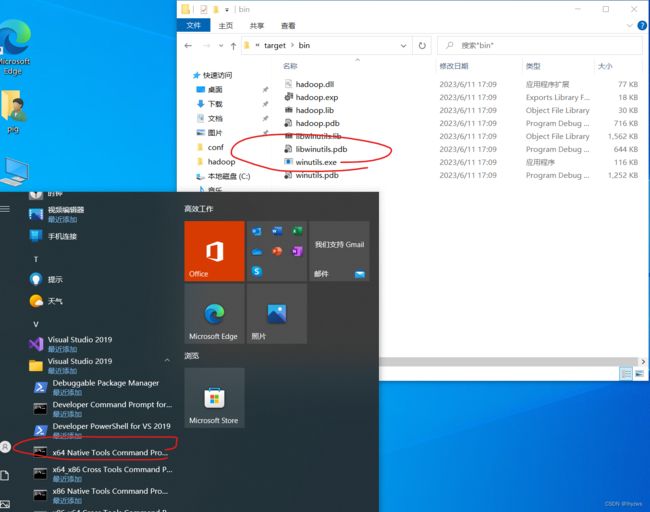
Task: Open the Mail tile
Action: (x=339, y=251)
